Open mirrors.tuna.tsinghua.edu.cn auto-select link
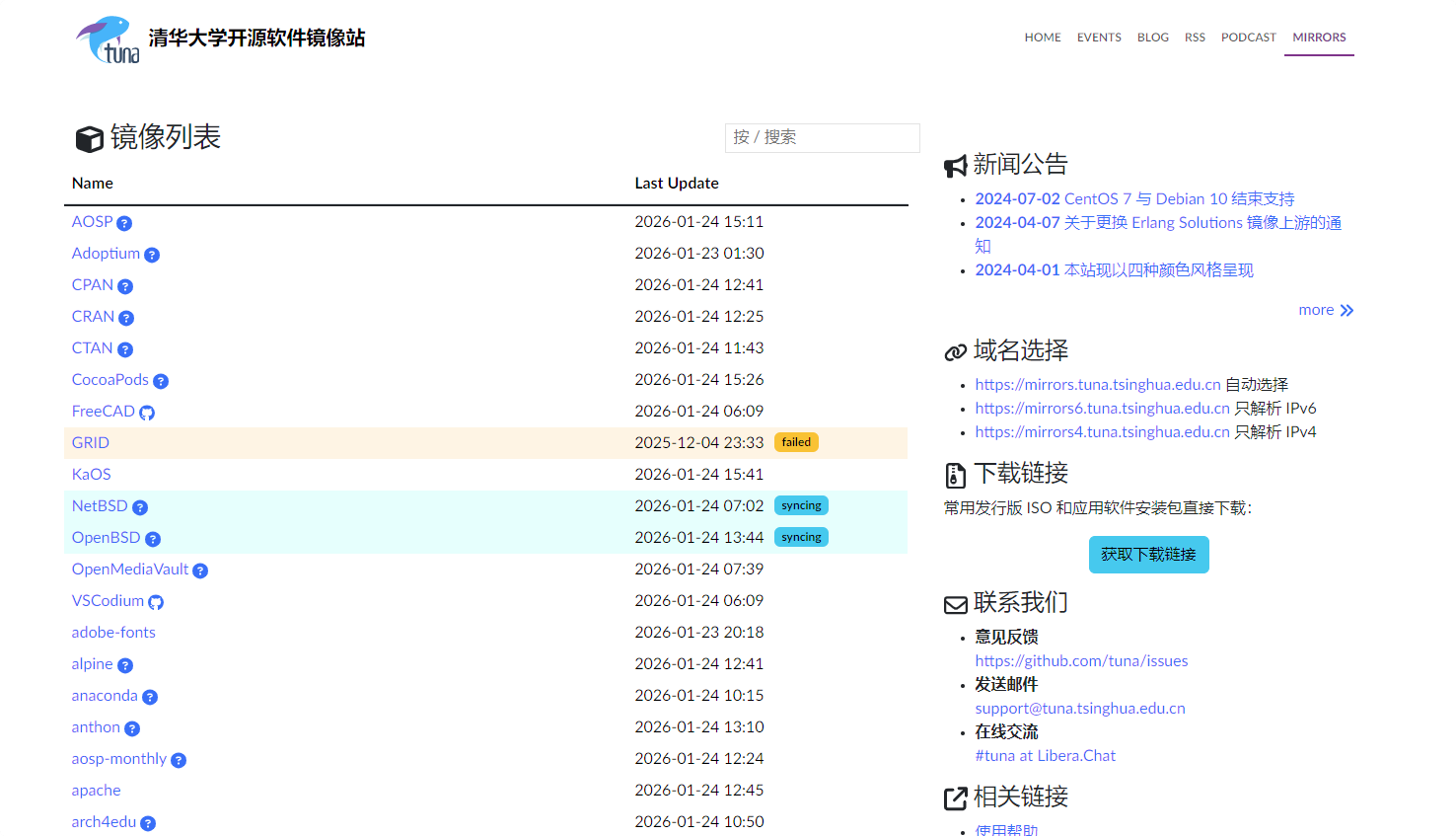 [x=1098, y=385]
